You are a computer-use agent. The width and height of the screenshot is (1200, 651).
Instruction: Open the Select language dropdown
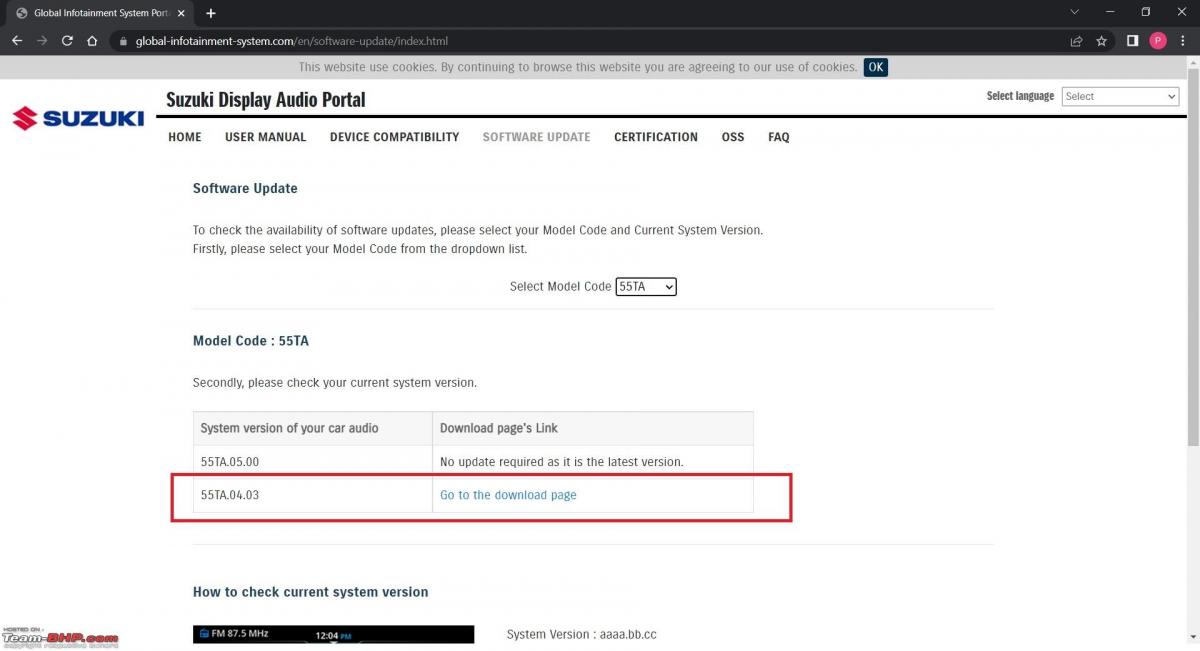(x=1120, y=96)
